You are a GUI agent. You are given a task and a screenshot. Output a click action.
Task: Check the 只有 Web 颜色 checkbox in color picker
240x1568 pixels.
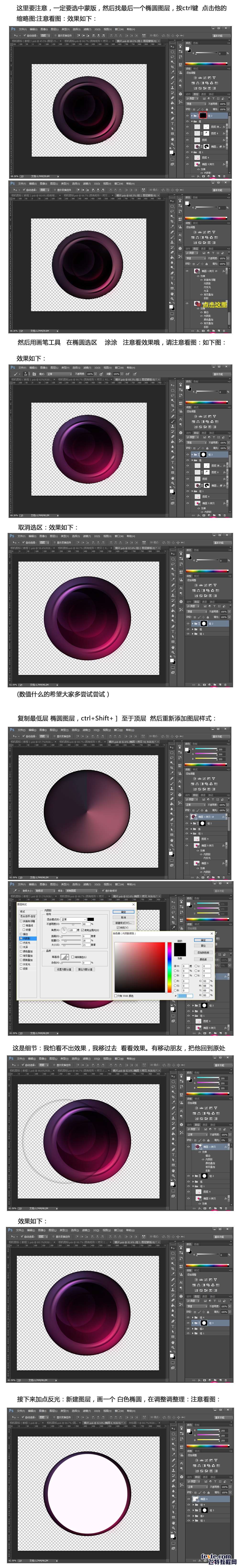[116, 996]
